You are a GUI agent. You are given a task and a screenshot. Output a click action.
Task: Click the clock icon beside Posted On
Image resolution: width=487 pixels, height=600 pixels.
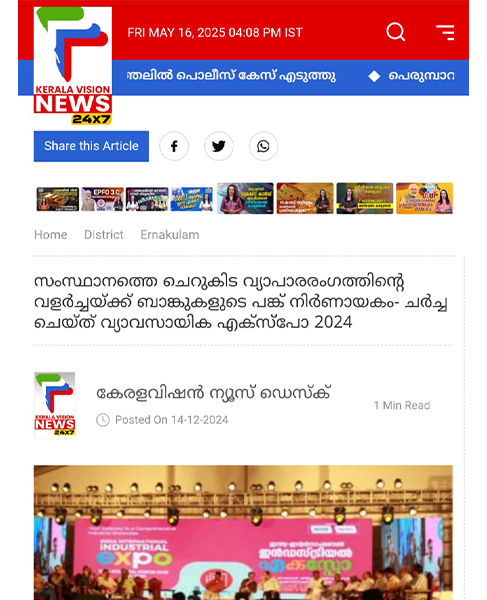(103, 420)
